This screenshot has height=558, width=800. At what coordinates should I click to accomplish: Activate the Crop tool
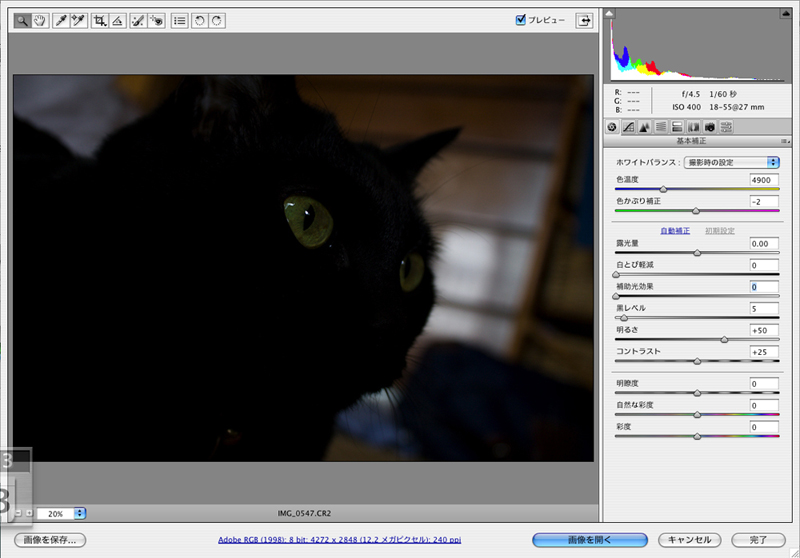point(100,21)
